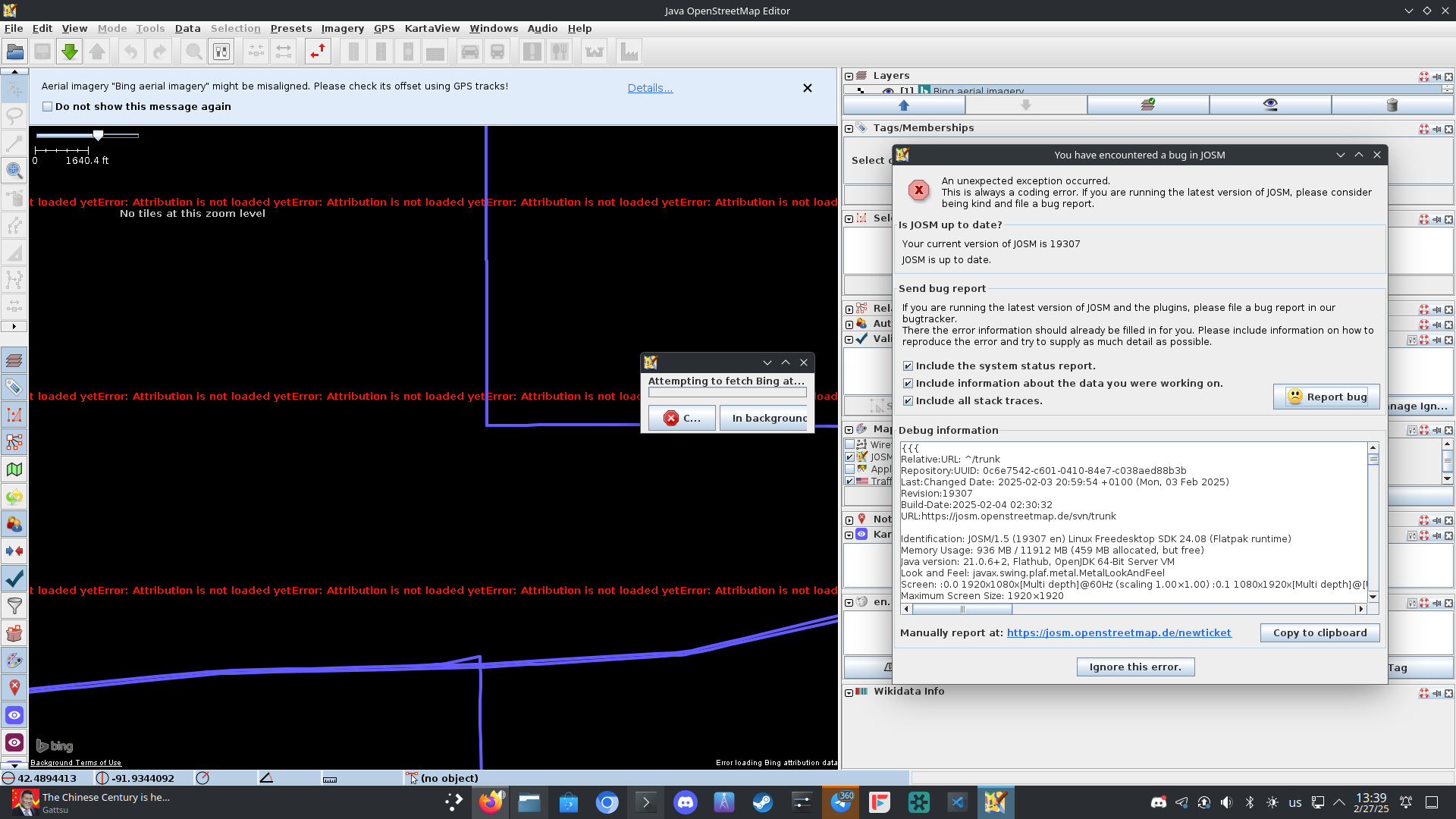Collapse the Layers panel
This screenshot has height=819, width=1456.
(849, 76)
